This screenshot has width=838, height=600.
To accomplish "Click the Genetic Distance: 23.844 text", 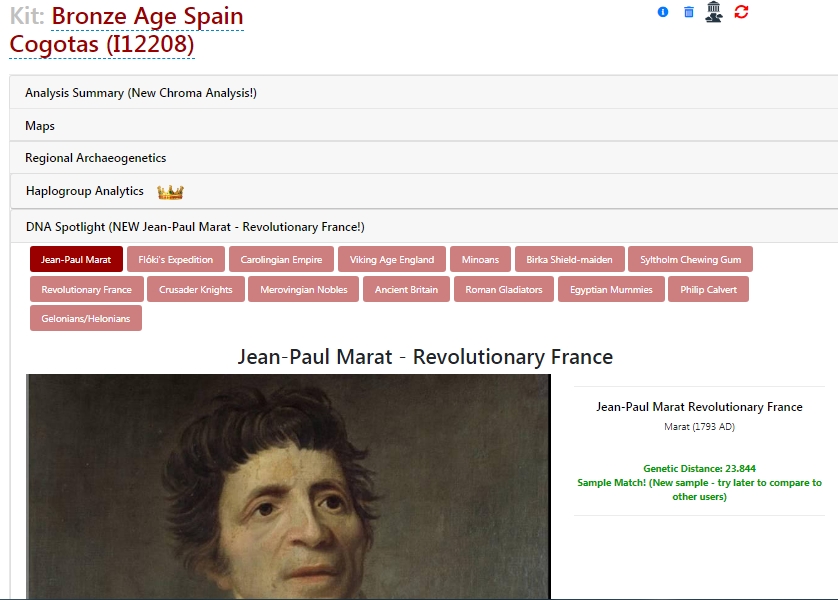I will 699,469.
